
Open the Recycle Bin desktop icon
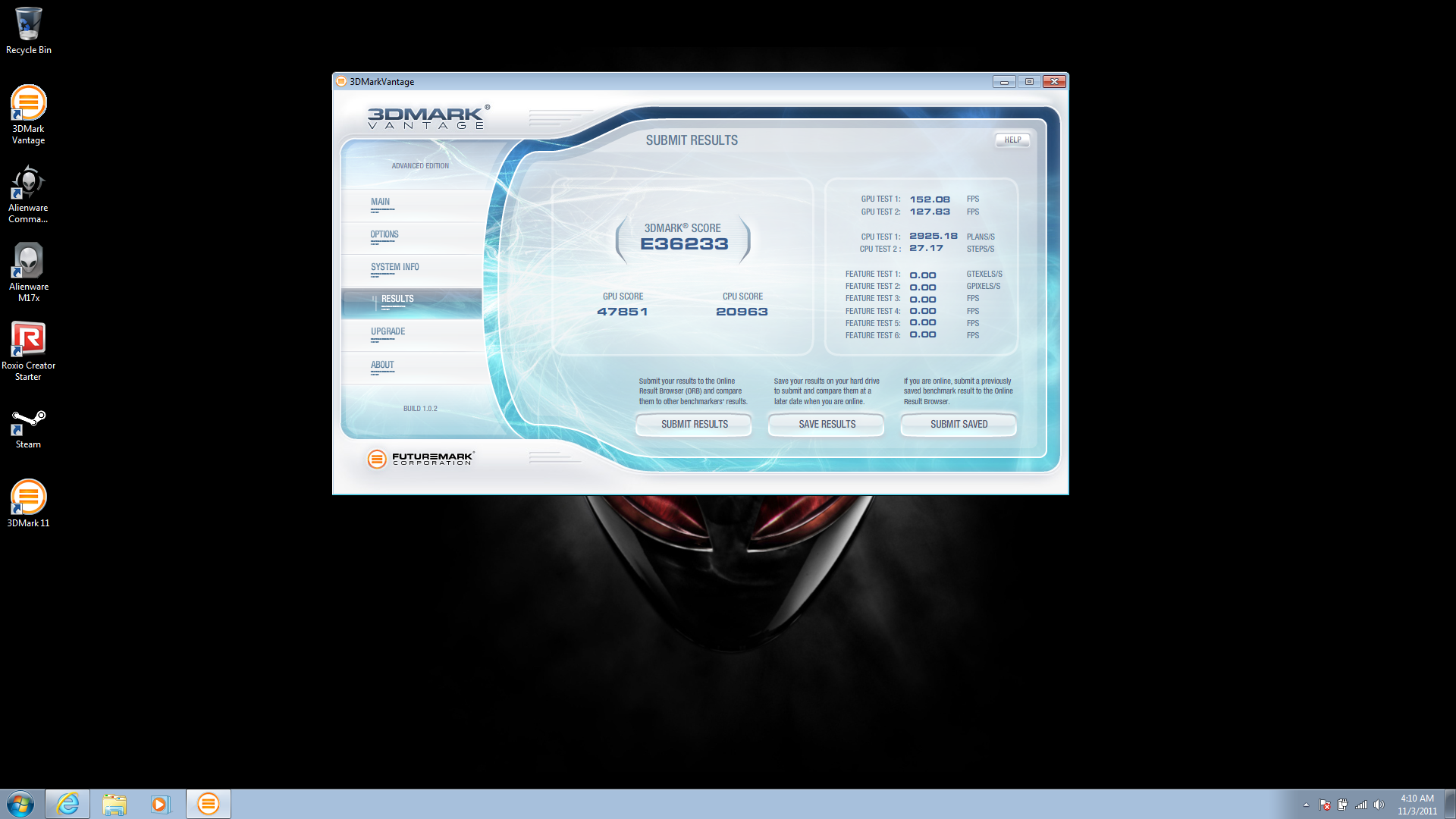tap(28, 30)
